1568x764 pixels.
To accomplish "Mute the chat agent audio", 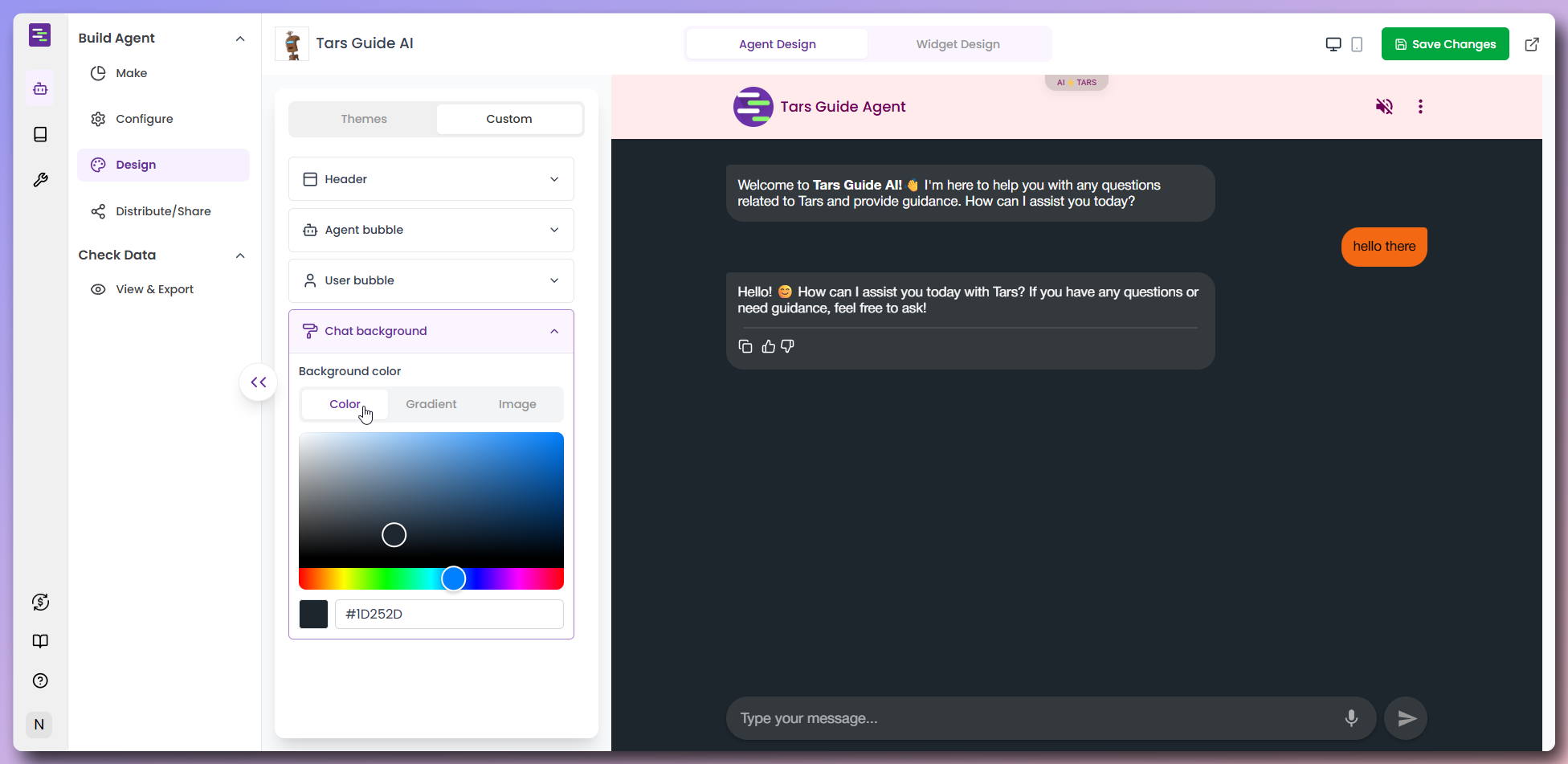I will (1384, 106).
